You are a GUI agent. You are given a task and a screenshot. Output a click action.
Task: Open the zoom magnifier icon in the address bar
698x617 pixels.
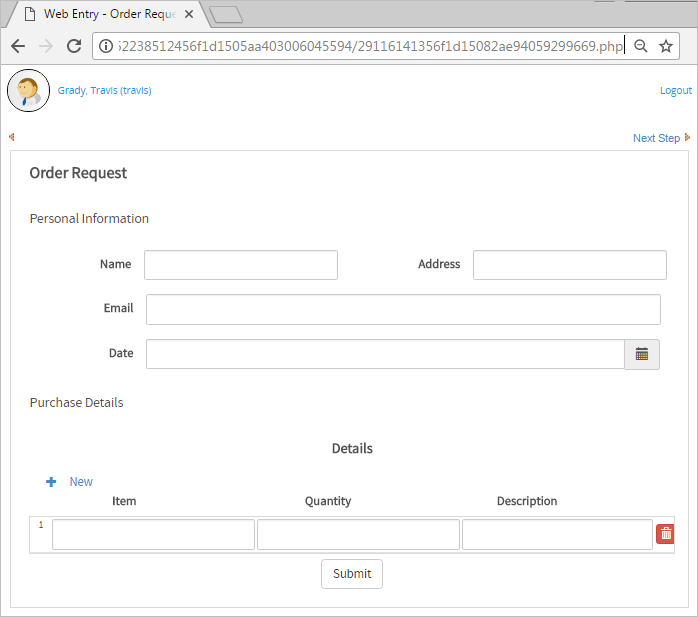point(641,46)
